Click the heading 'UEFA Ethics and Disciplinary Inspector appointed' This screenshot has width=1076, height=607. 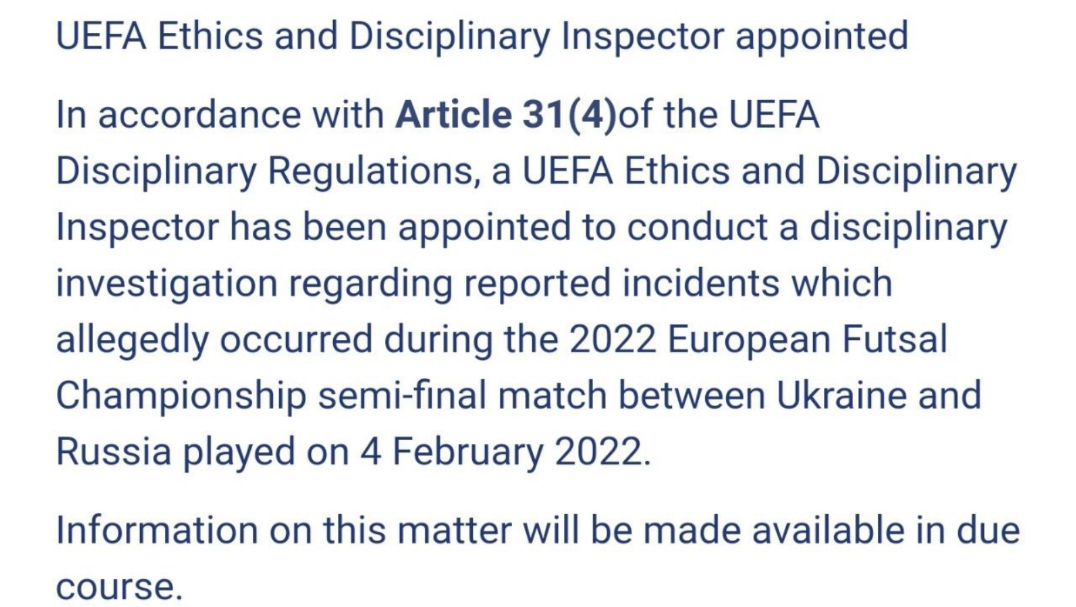[482, 37]
